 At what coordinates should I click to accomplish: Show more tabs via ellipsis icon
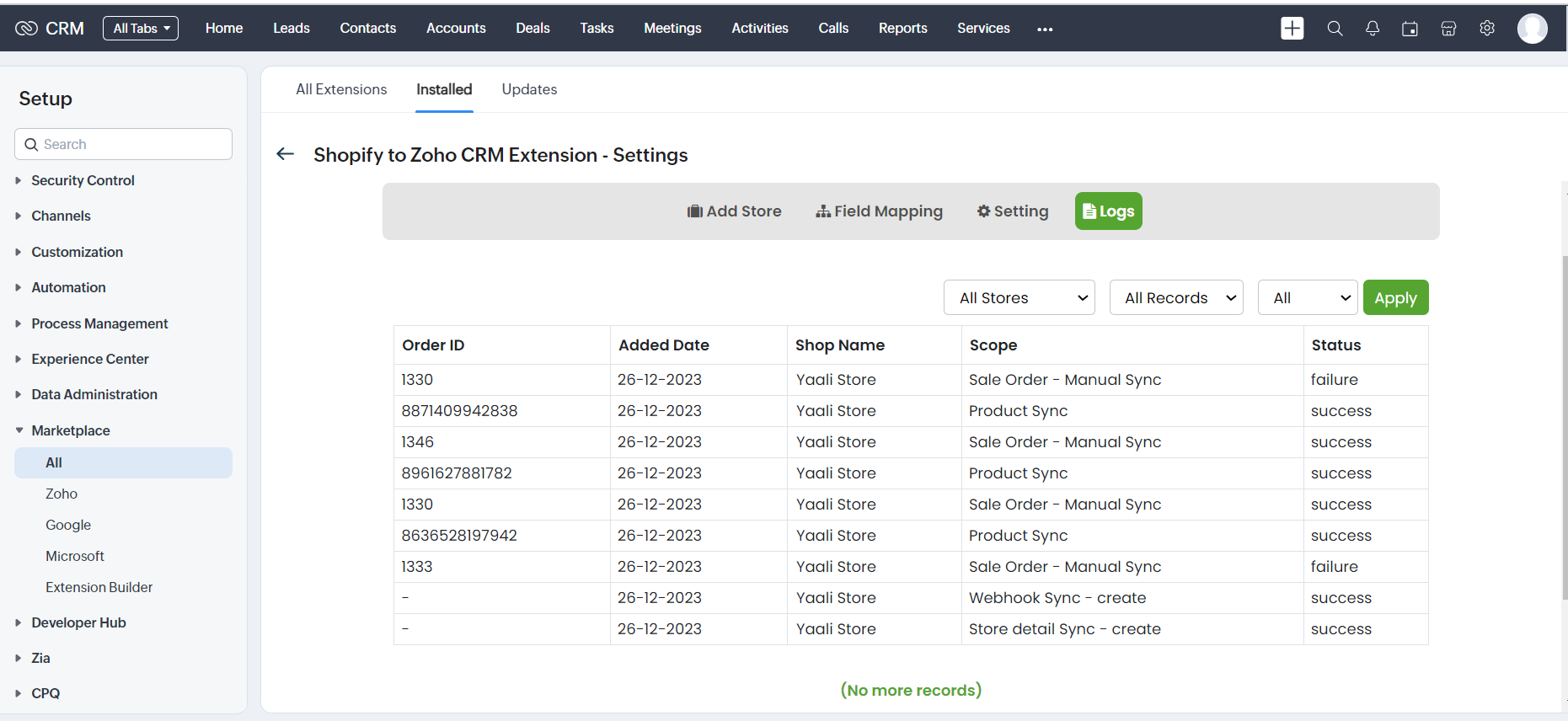1045,29
